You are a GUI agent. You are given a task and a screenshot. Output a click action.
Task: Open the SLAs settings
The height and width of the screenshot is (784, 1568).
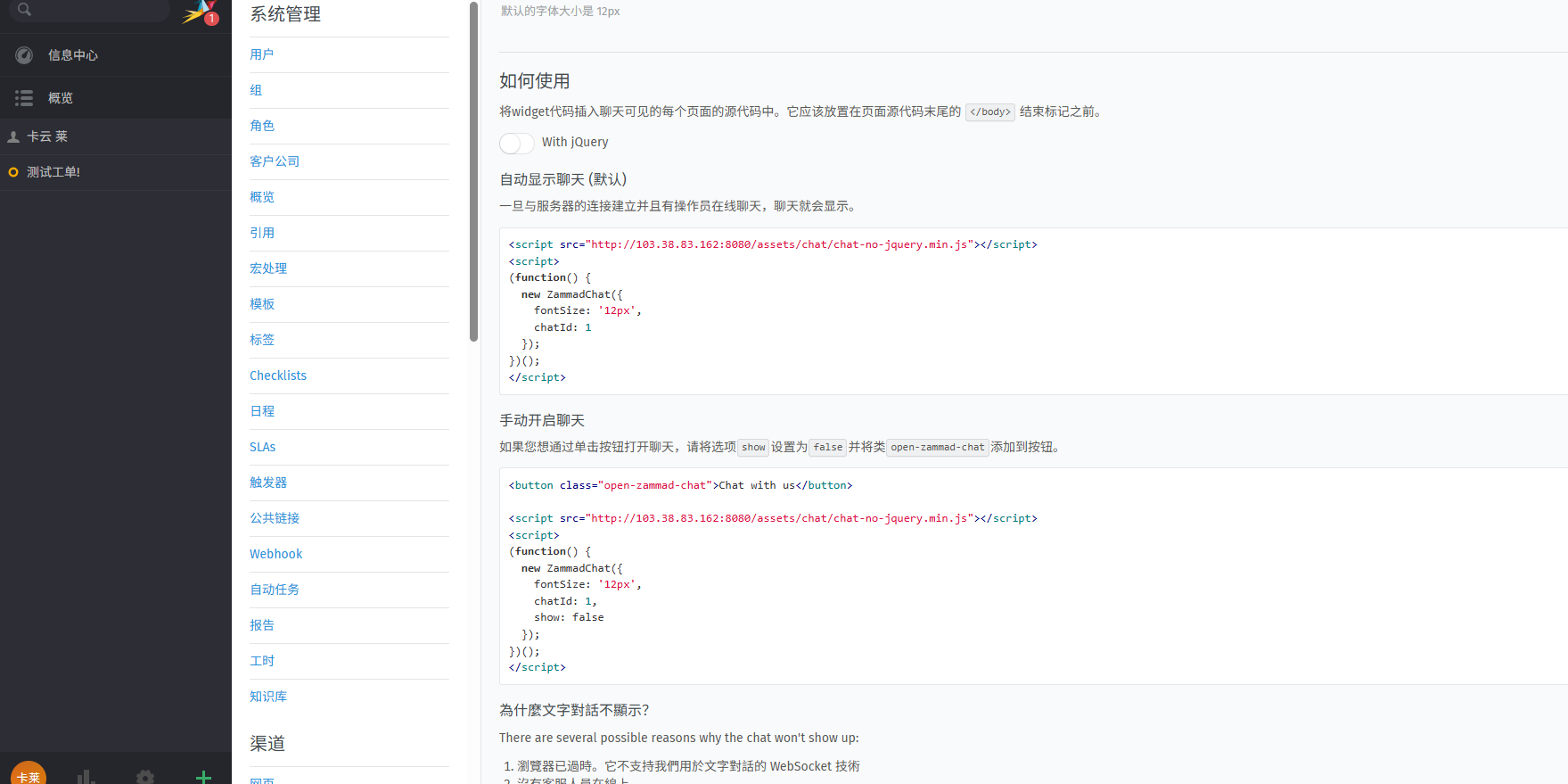tap(263, 447)
